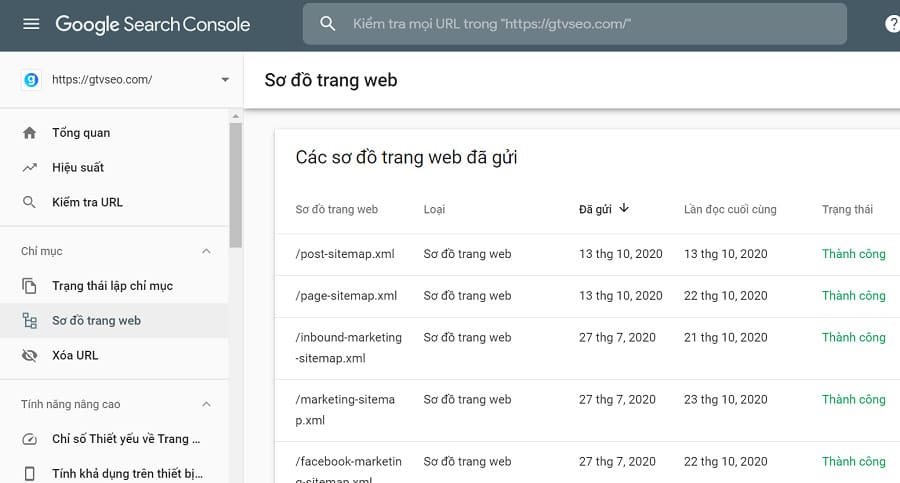This screenshot has height=483, width=900.
Task: Click the Google Search Console logo
Action: coord(153,24)
